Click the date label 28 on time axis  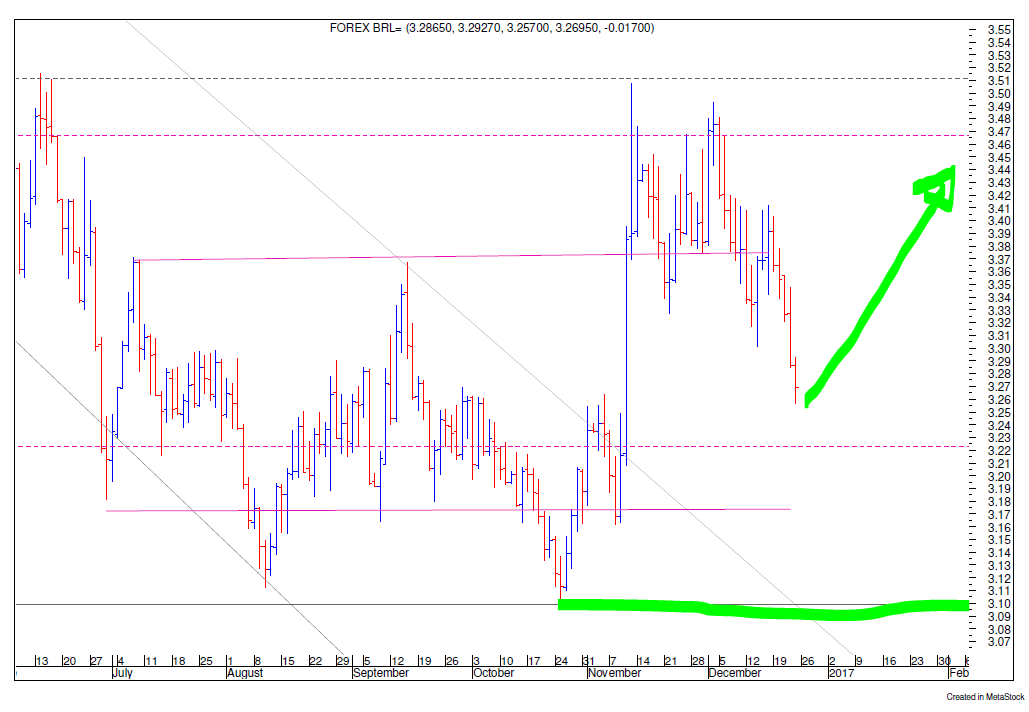698,661
